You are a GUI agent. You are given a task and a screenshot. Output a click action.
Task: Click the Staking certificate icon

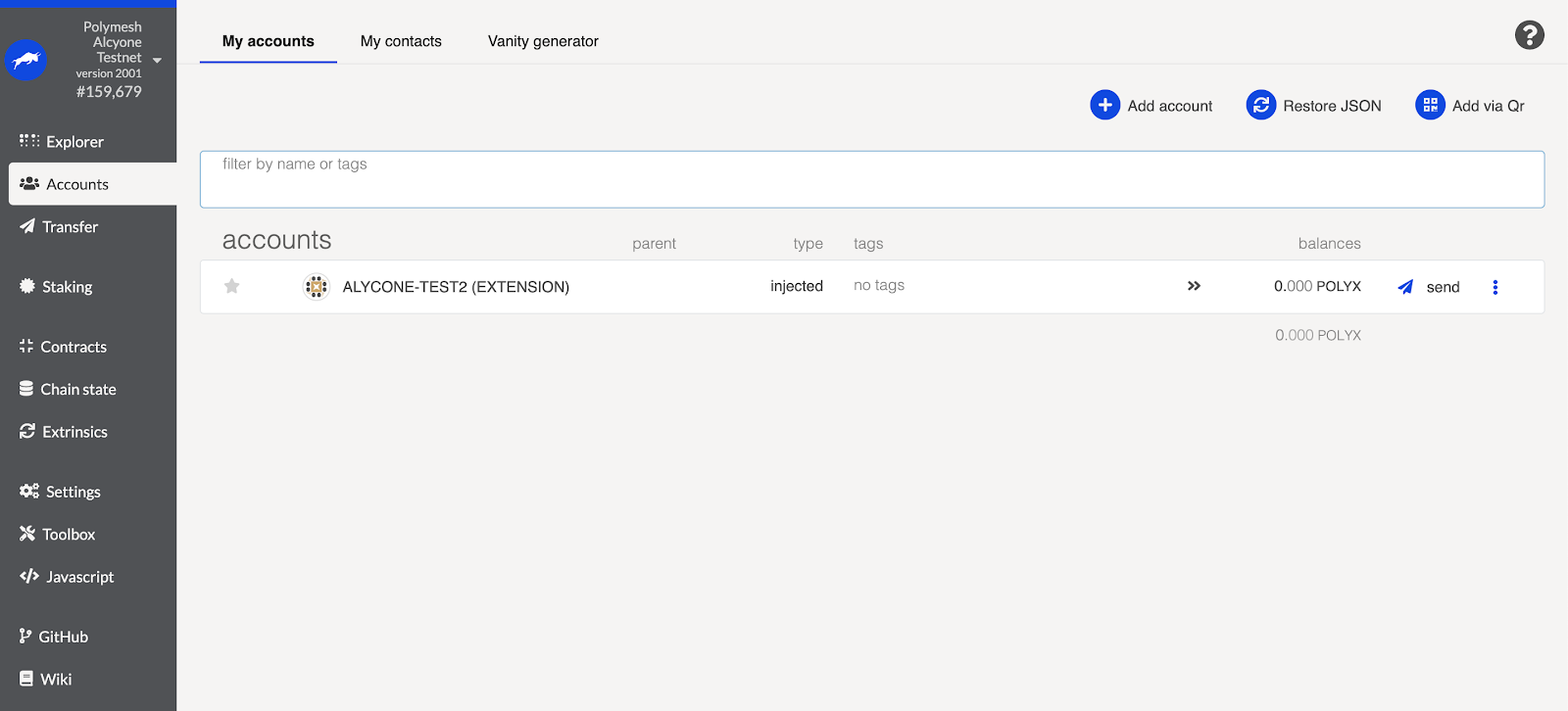(27, 286)
